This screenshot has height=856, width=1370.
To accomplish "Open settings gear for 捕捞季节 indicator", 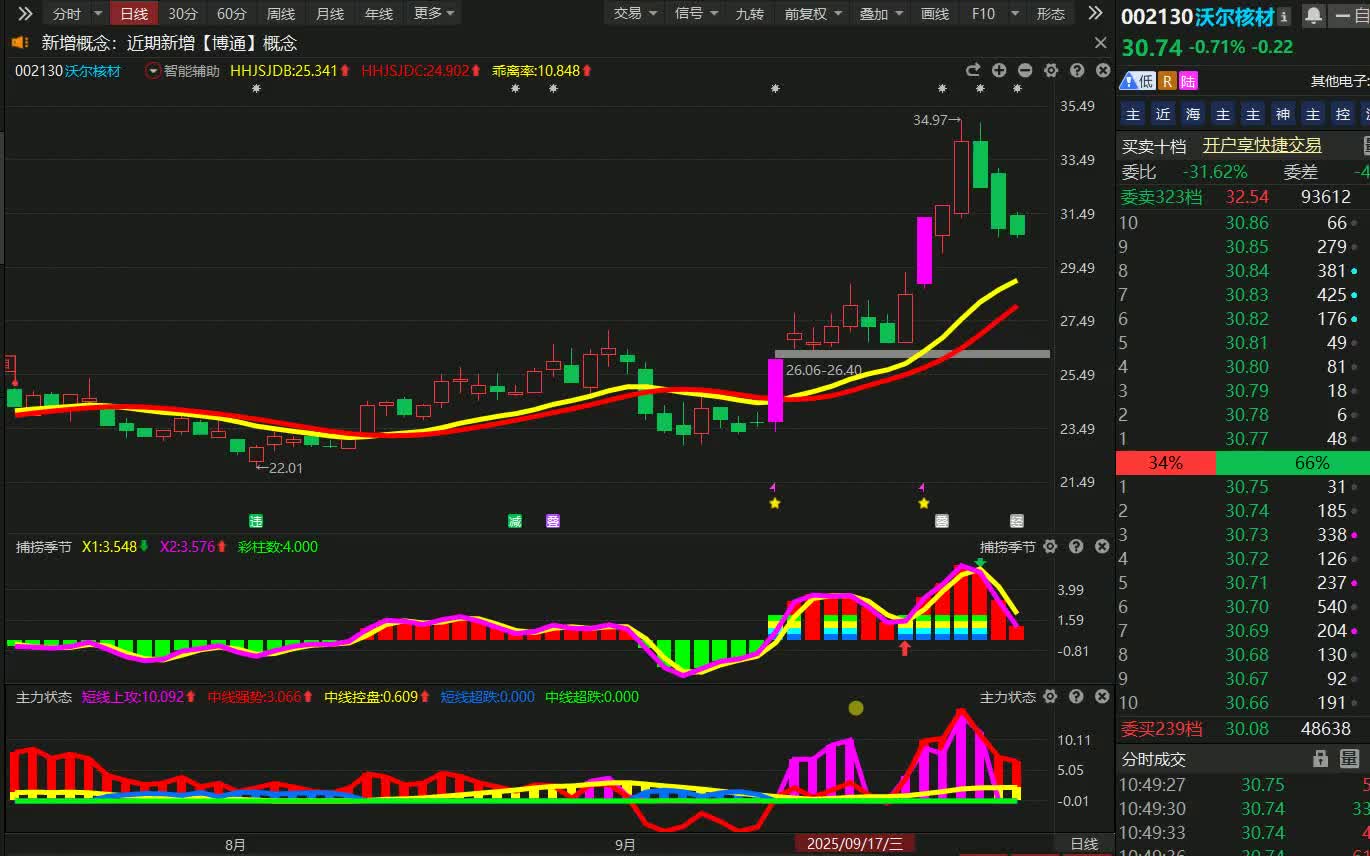I will click(1050, 547).
